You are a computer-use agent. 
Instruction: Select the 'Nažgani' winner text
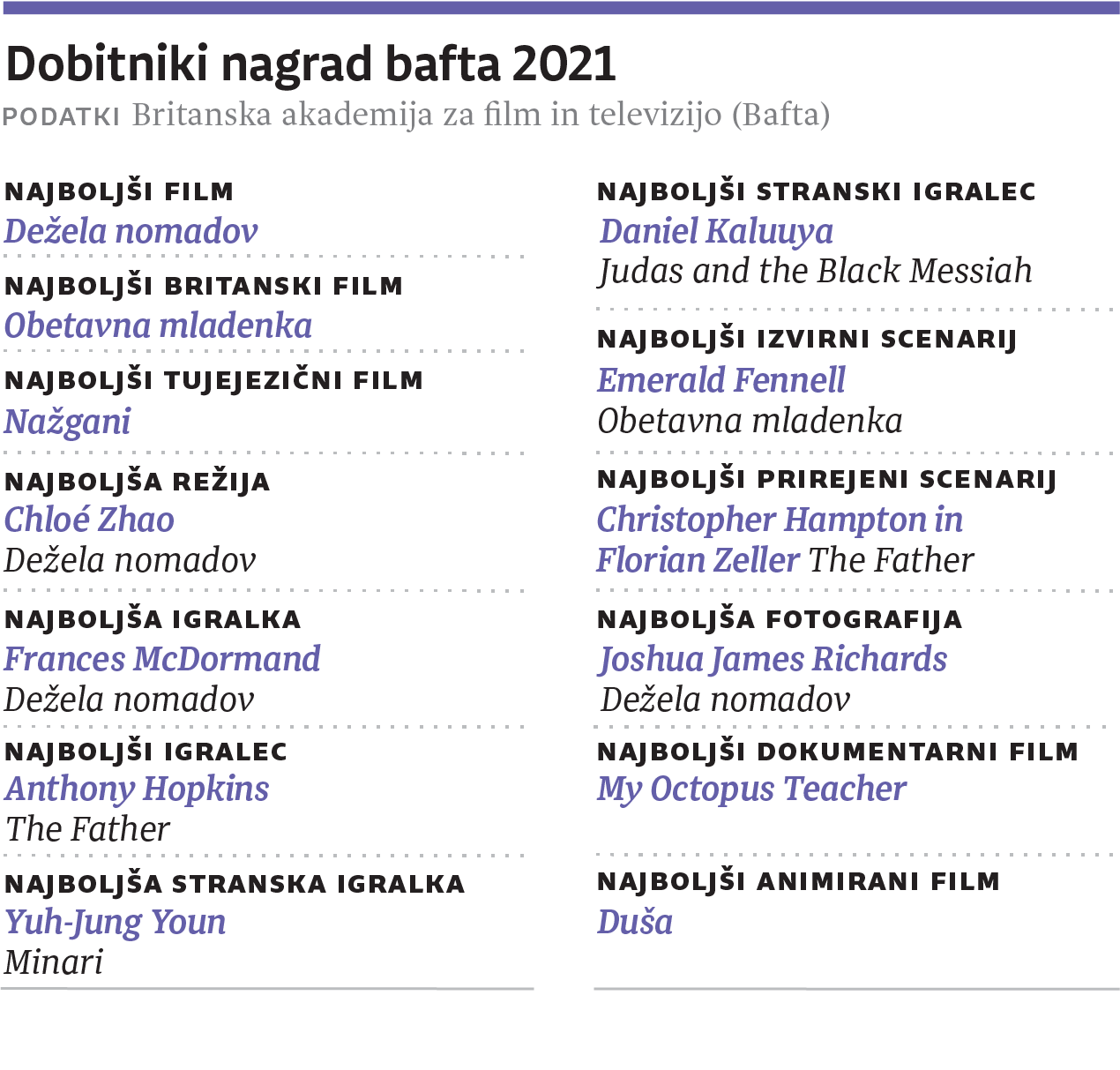tap(67, 422)
